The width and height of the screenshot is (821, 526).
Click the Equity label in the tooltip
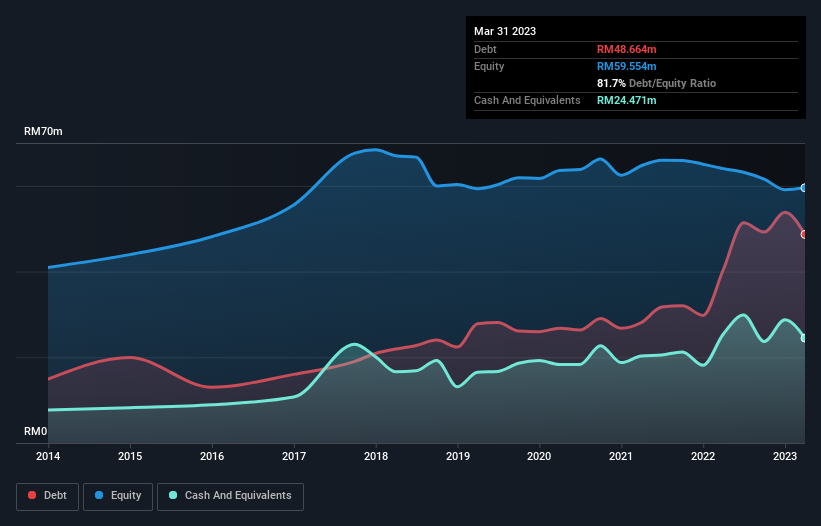pyautogui.click(x=489, y=66)
